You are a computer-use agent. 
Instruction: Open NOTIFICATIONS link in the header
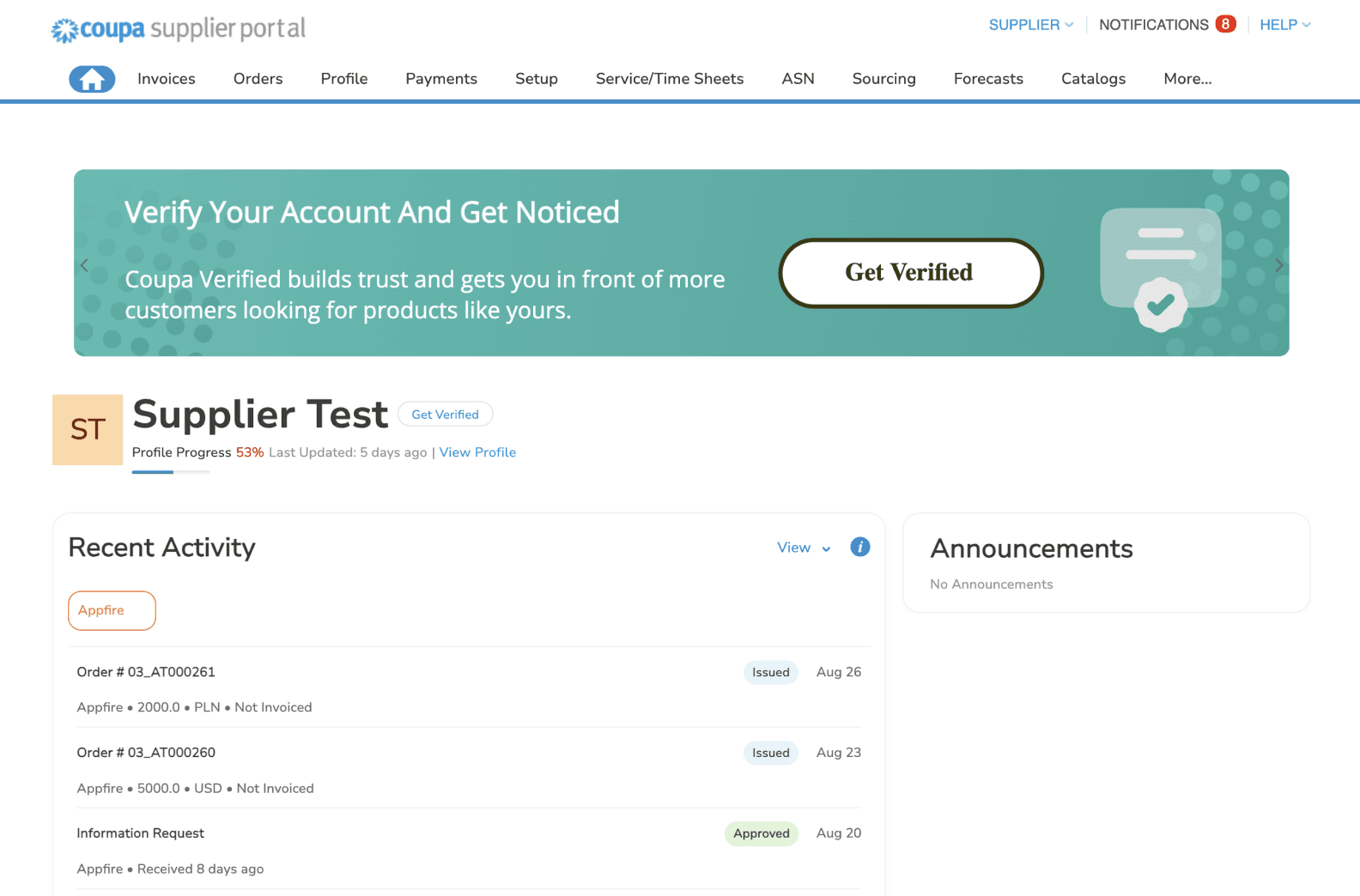[1153, 25]
